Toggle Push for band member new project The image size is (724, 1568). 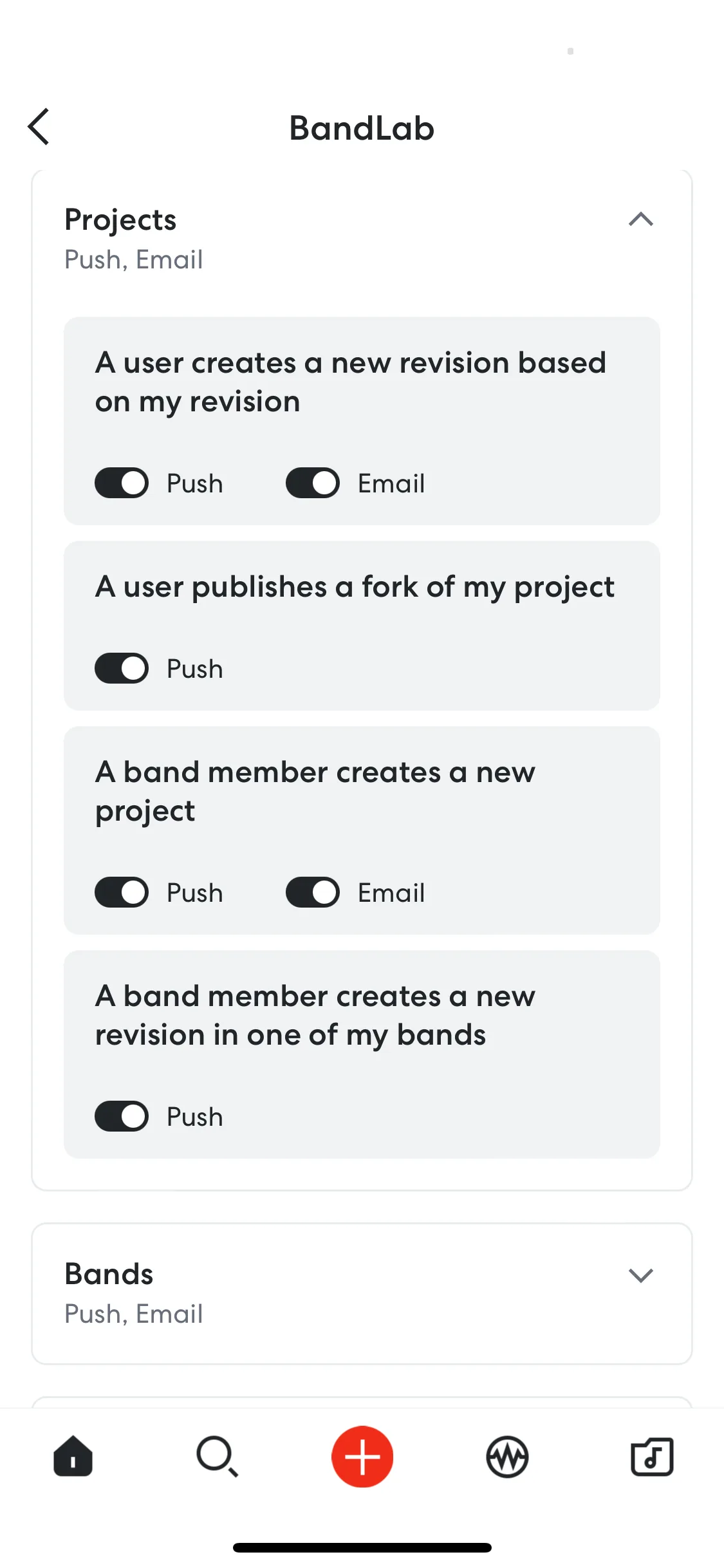pyautogui.click(x=122, y=892)
